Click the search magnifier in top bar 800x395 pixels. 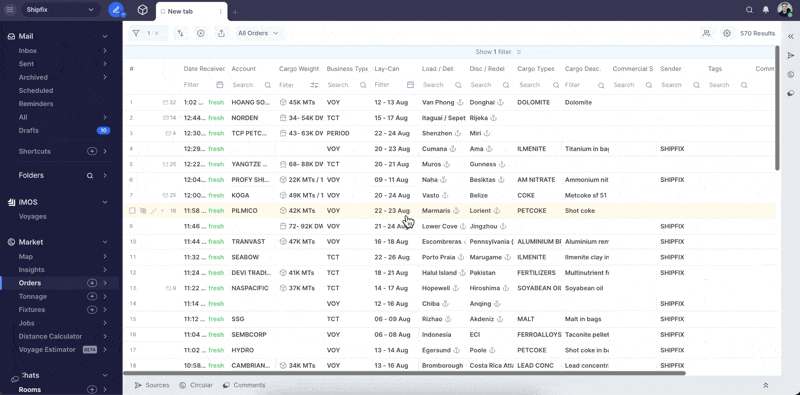tap(749, 10)
